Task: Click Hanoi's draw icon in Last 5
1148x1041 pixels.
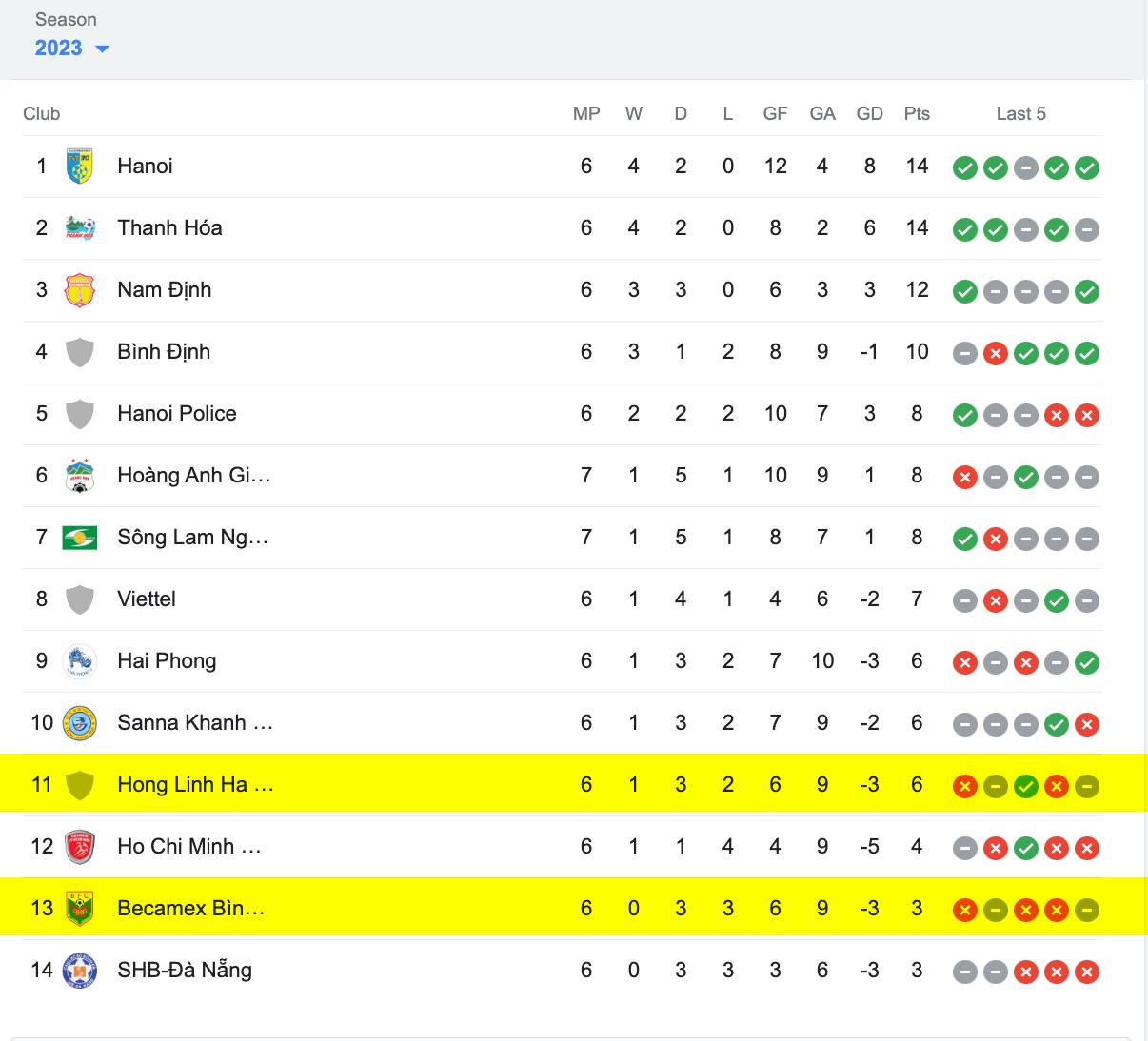Action: coord(1026,168)
